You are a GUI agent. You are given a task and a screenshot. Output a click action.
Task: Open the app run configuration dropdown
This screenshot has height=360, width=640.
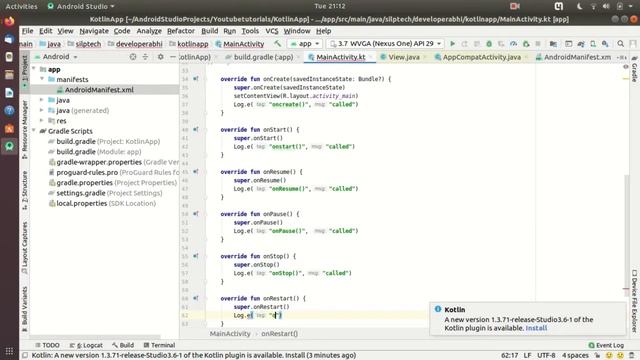[305, 43]
